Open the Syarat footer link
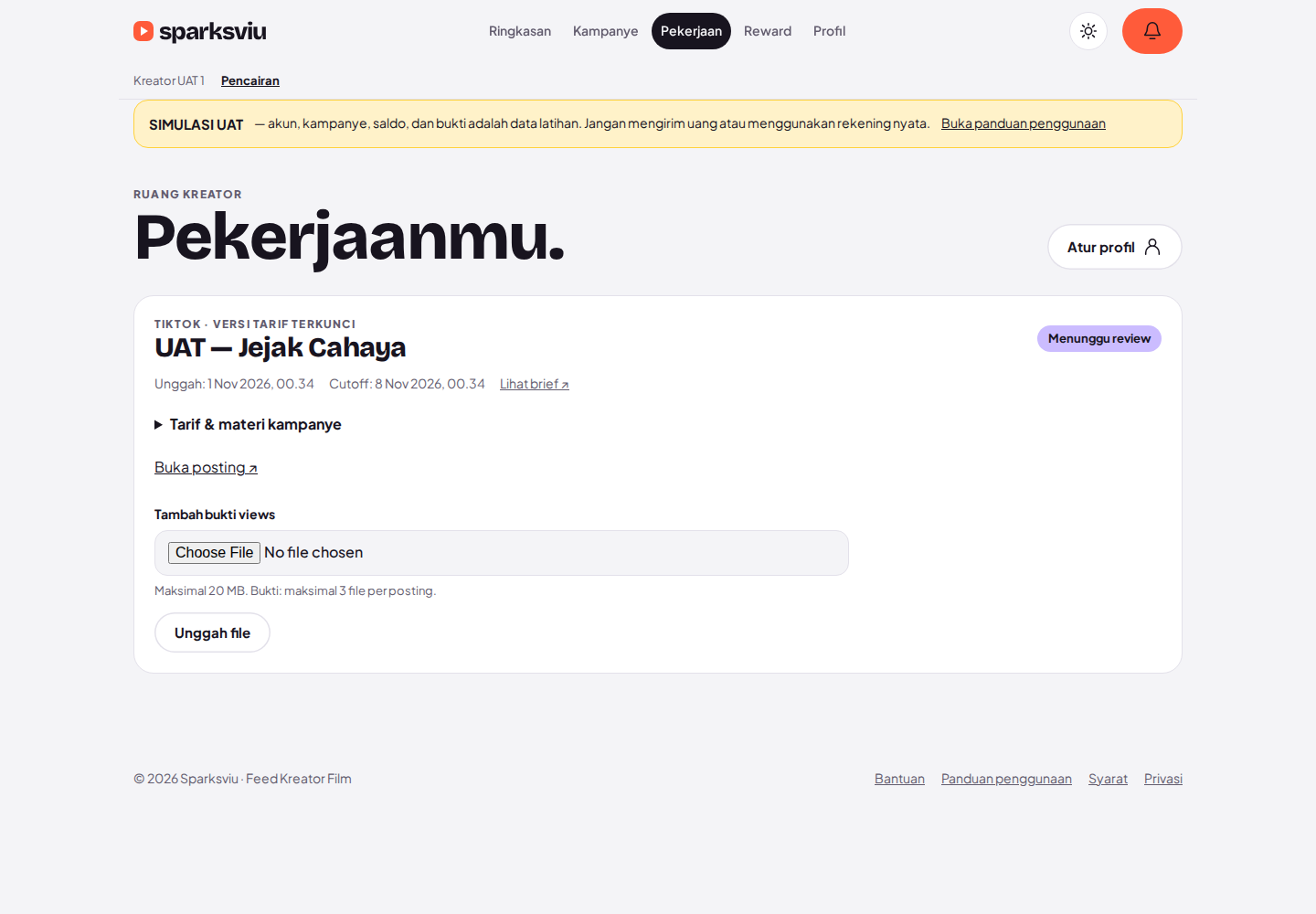Screen dimensions: 1316x914 1108,779
